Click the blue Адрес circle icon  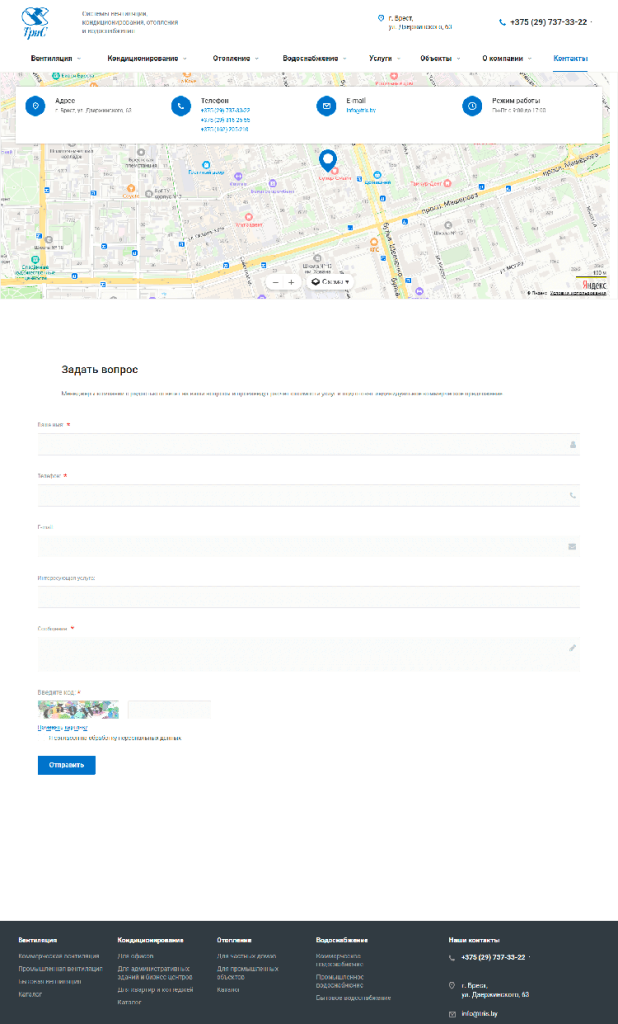coord(35,106)
